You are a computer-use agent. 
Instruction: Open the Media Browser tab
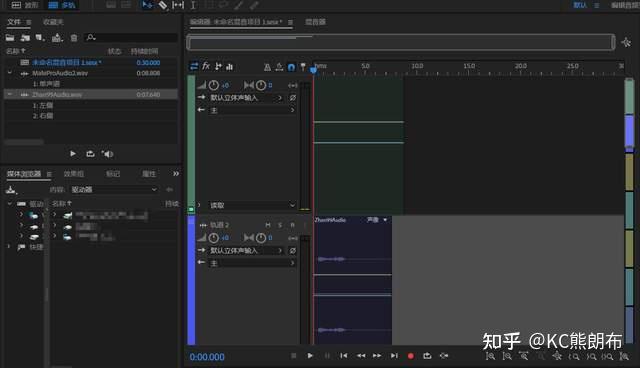point(24,174)
